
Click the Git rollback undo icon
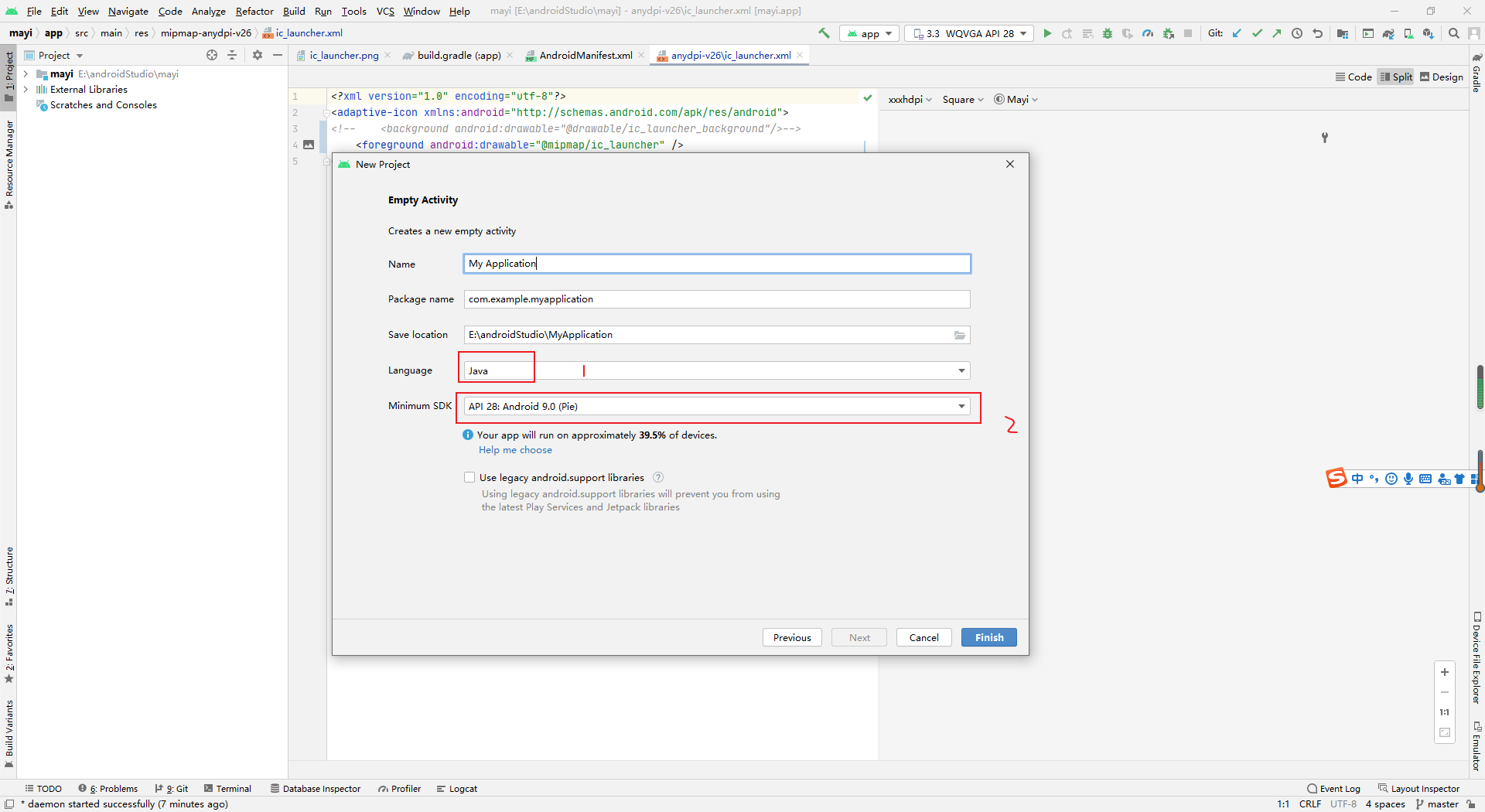coord(1317,33)
